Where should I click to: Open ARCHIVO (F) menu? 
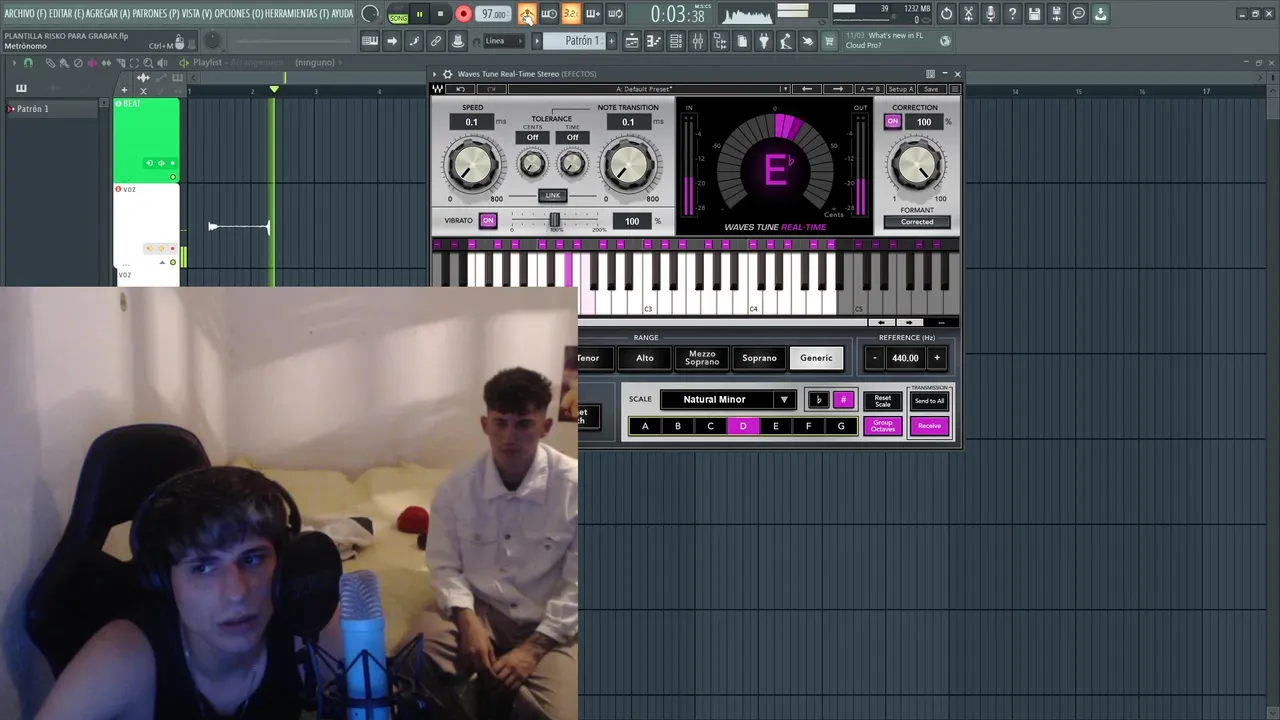tap(25, 14)
